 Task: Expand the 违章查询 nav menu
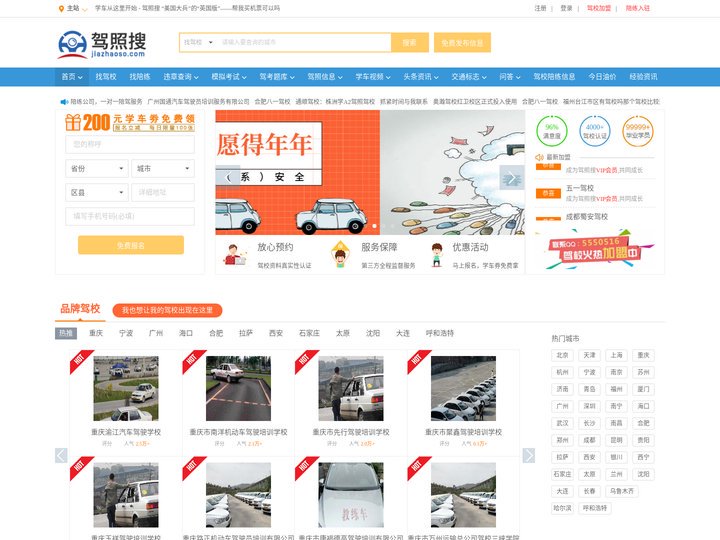coord(181,77)
